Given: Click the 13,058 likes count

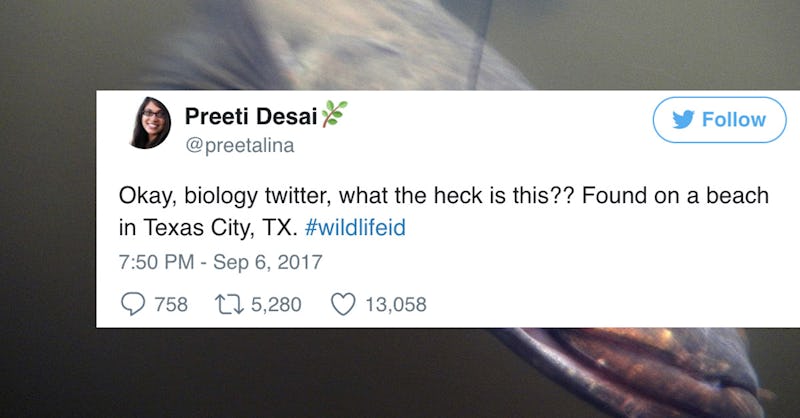Looking at the screenshot, I should coord(396,305).
